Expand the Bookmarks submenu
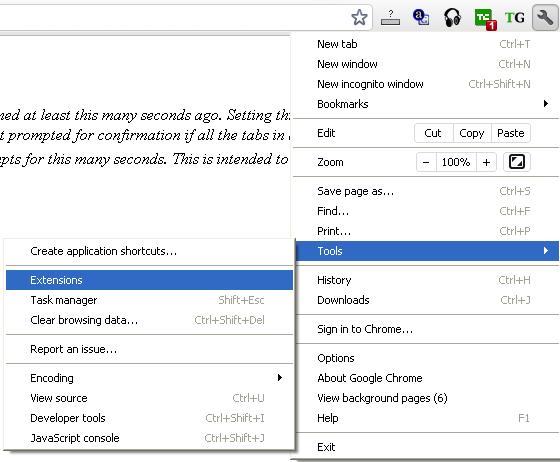 click(425, 104)
